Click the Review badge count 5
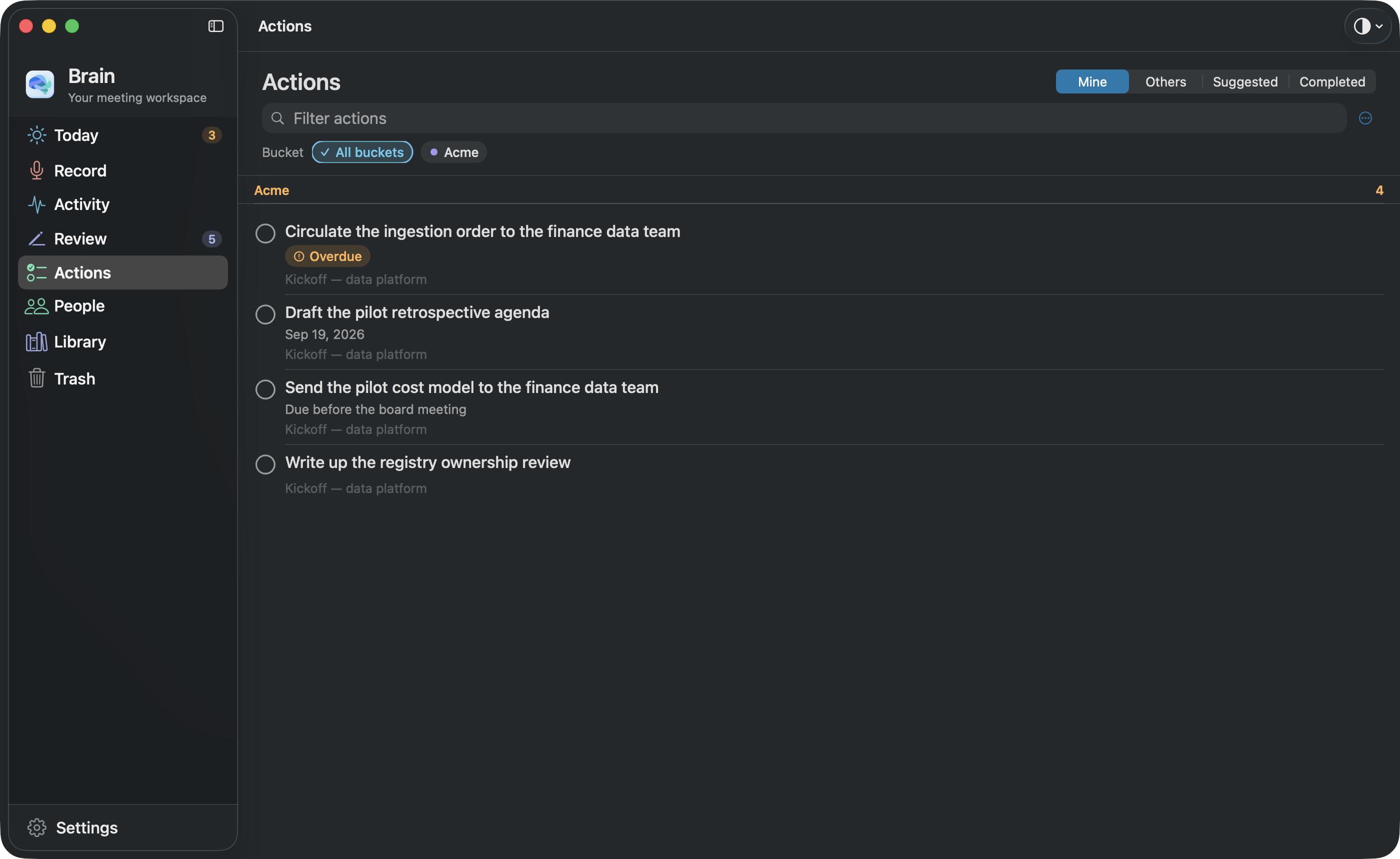The image size is (1400, 859). 211,239
